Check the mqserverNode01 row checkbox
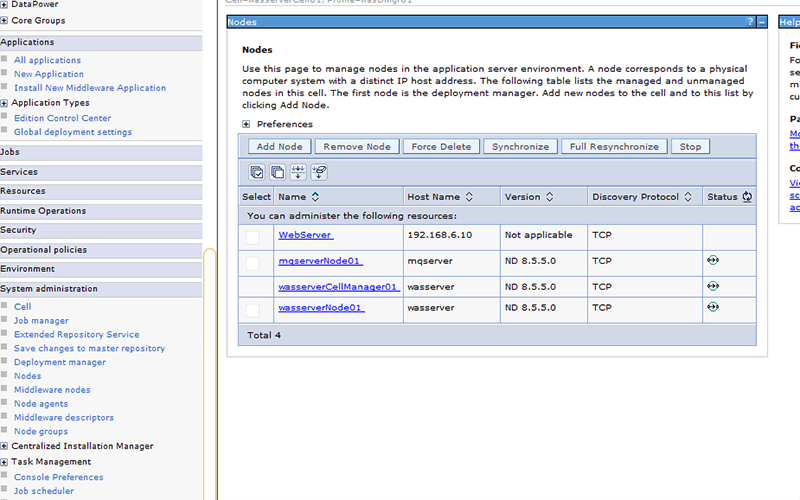The height and width of the screenshot is (500, 800). [253, 263]
